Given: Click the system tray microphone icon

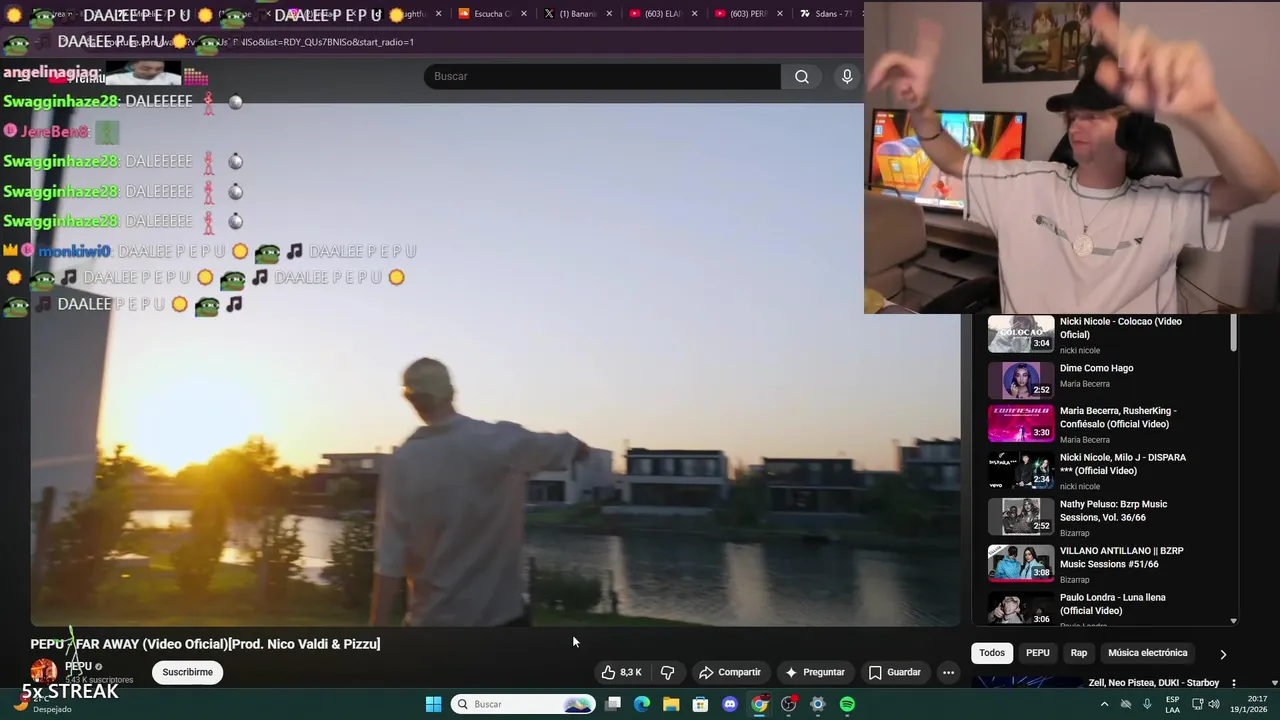Looking at the screenshot, I should (x=1147, y=704).
